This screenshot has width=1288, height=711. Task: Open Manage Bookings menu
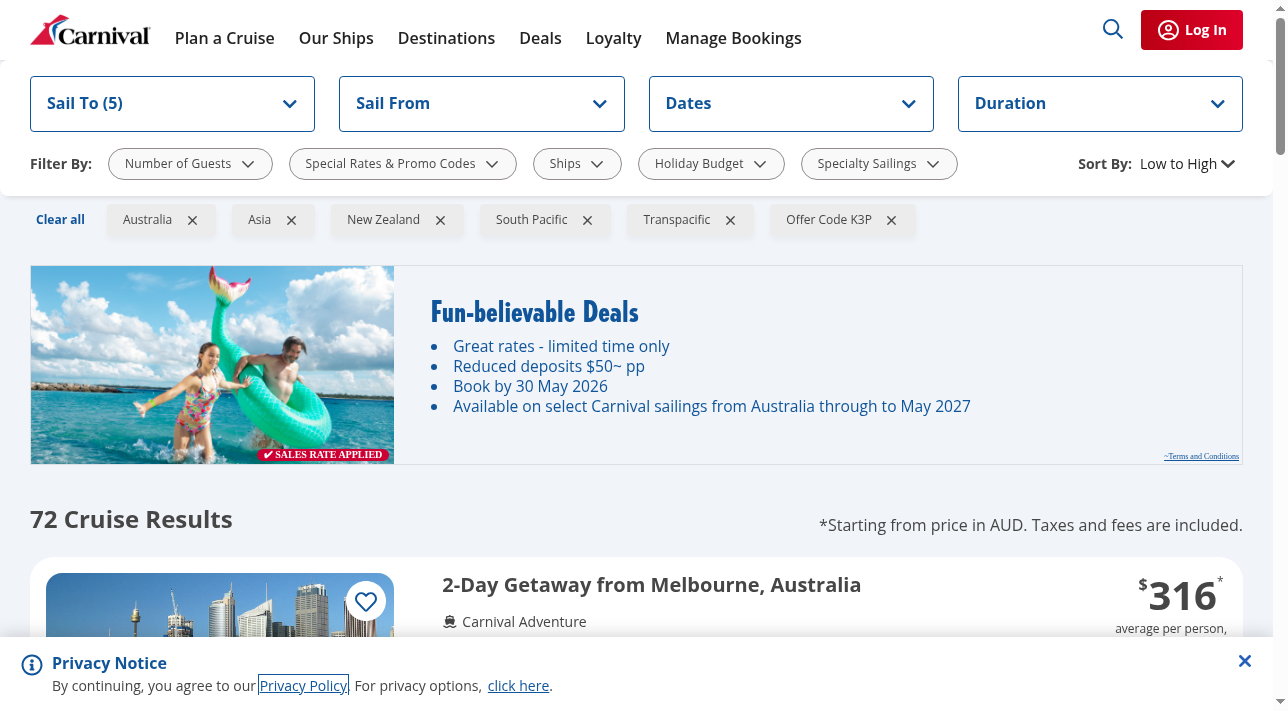[x=733, y=38]
